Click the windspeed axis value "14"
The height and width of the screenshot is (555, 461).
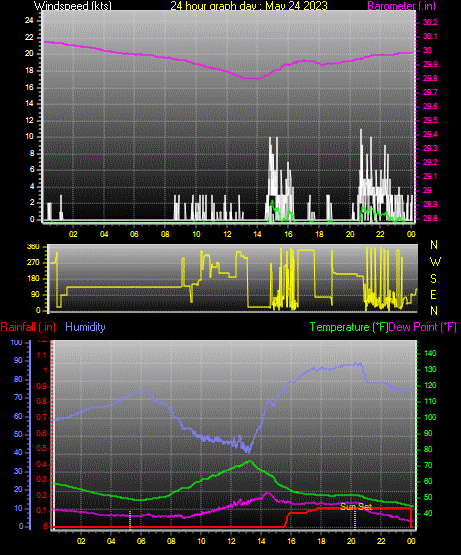point(29,103)
